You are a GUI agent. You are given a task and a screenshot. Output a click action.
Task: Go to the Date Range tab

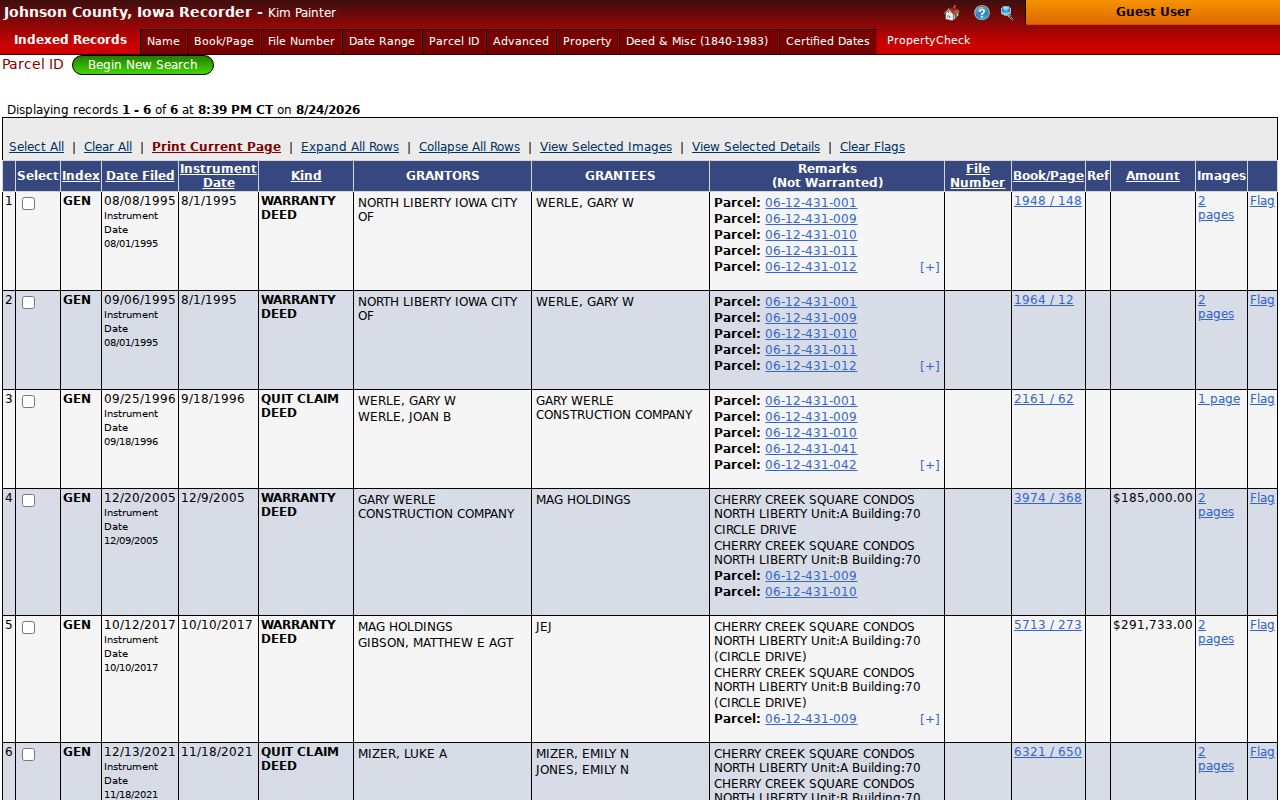[x=382, y=41]
